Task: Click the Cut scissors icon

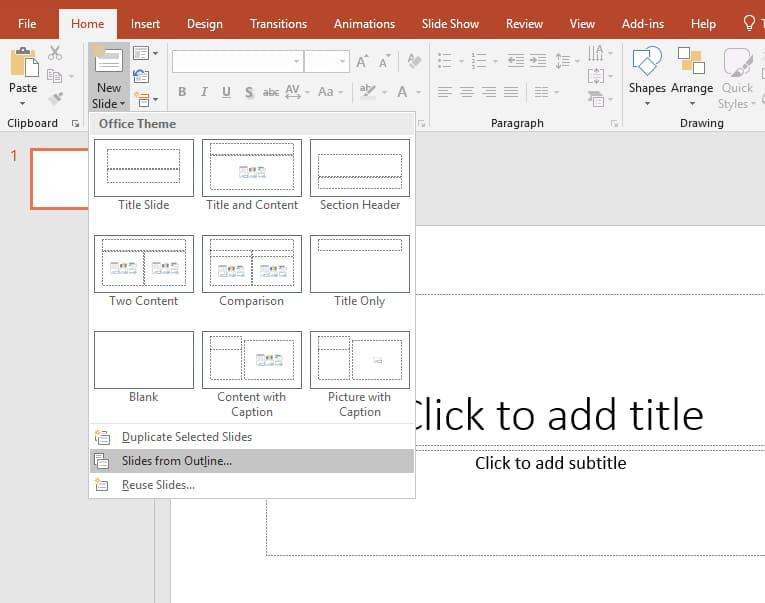Action: (55, 53)
